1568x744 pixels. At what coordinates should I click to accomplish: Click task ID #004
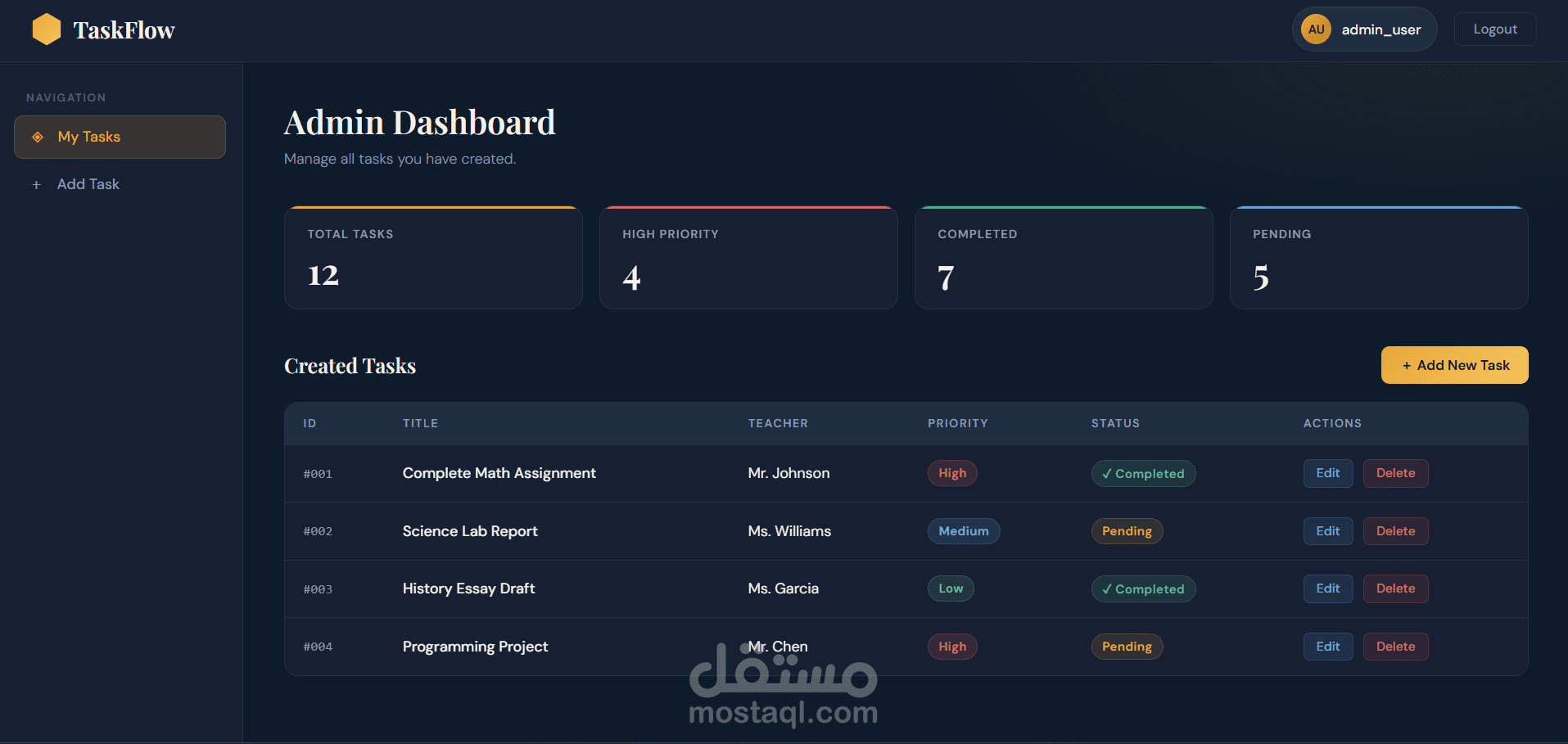(x=318, y=647)
